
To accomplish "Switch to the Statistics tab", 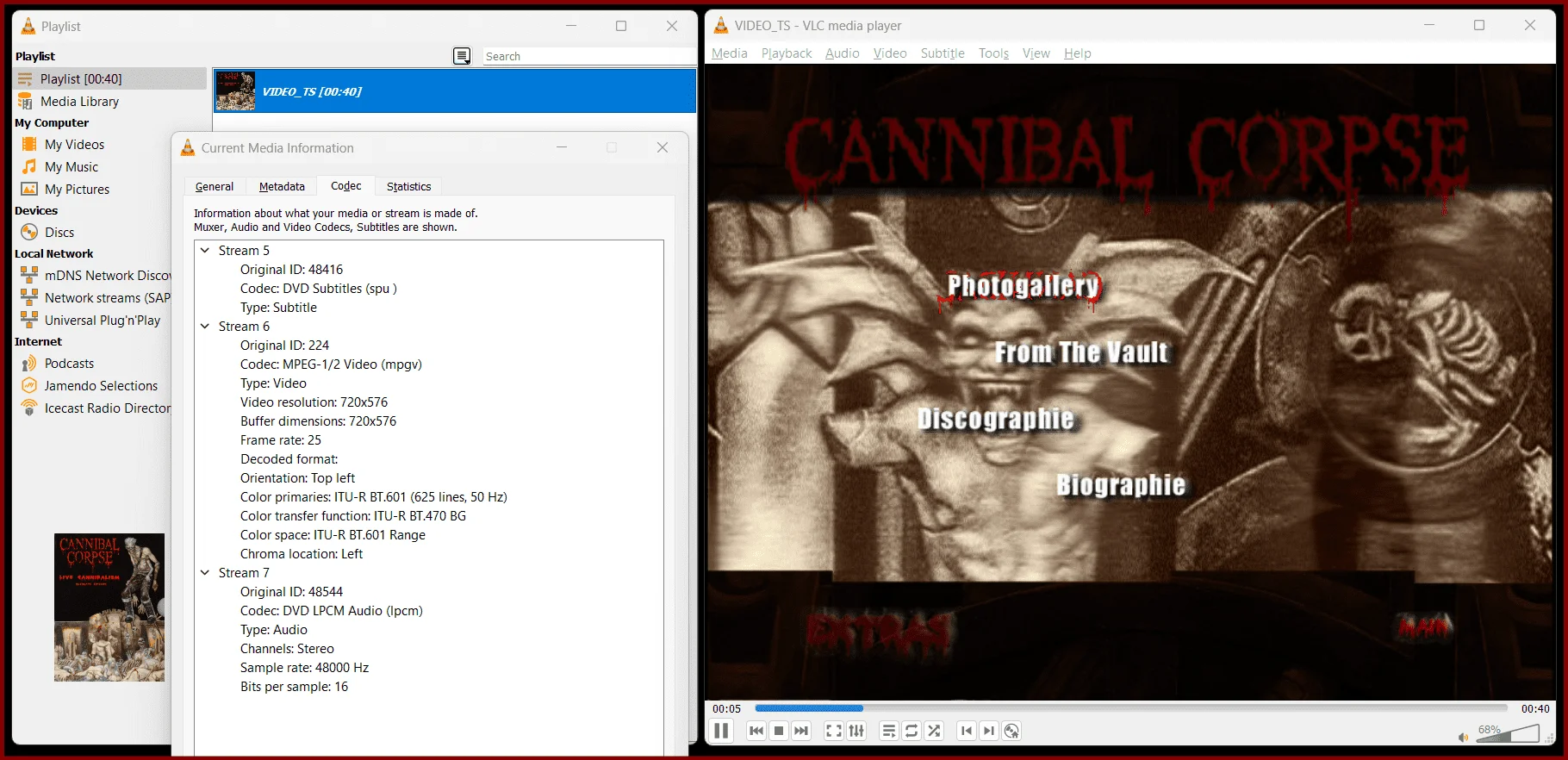I will coord(408,186).
